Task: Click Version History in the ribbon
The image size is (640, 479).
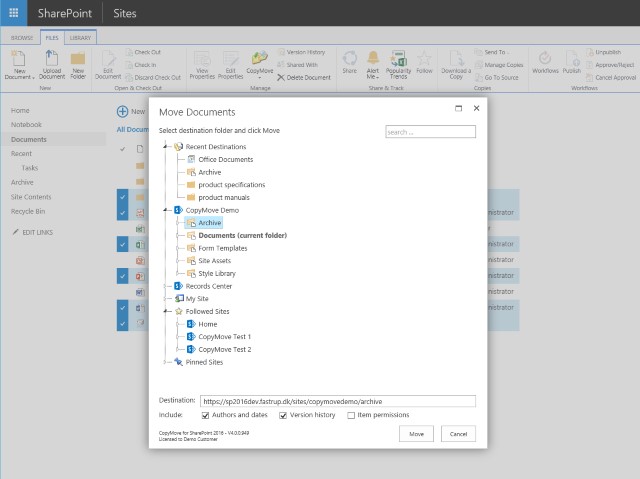Action: coord(301,52)
